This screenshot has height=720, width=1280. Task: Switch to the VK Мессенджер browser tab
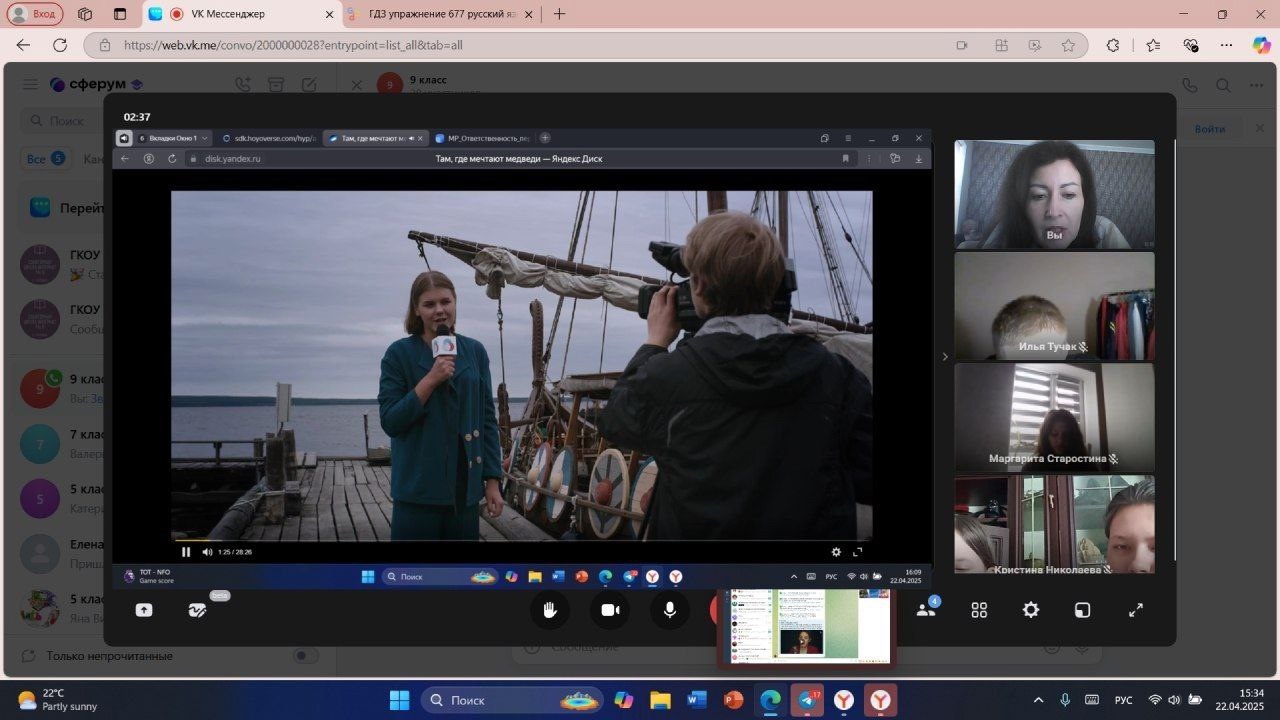(242, 14)
